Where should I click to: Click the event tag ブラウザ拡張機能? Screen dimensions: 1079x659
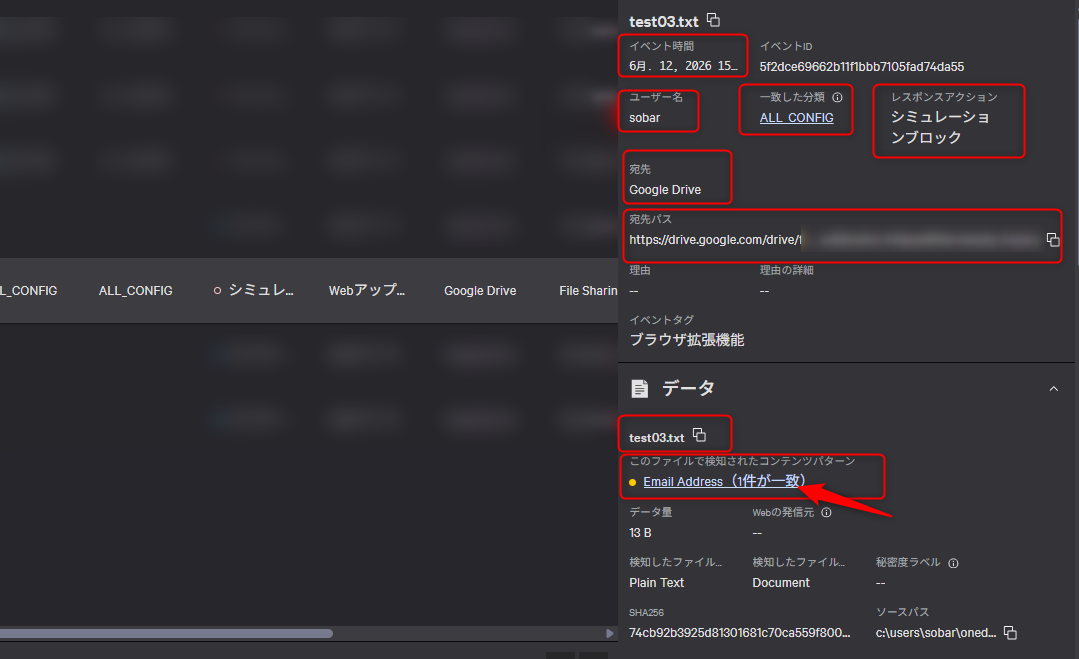[687, 340]
